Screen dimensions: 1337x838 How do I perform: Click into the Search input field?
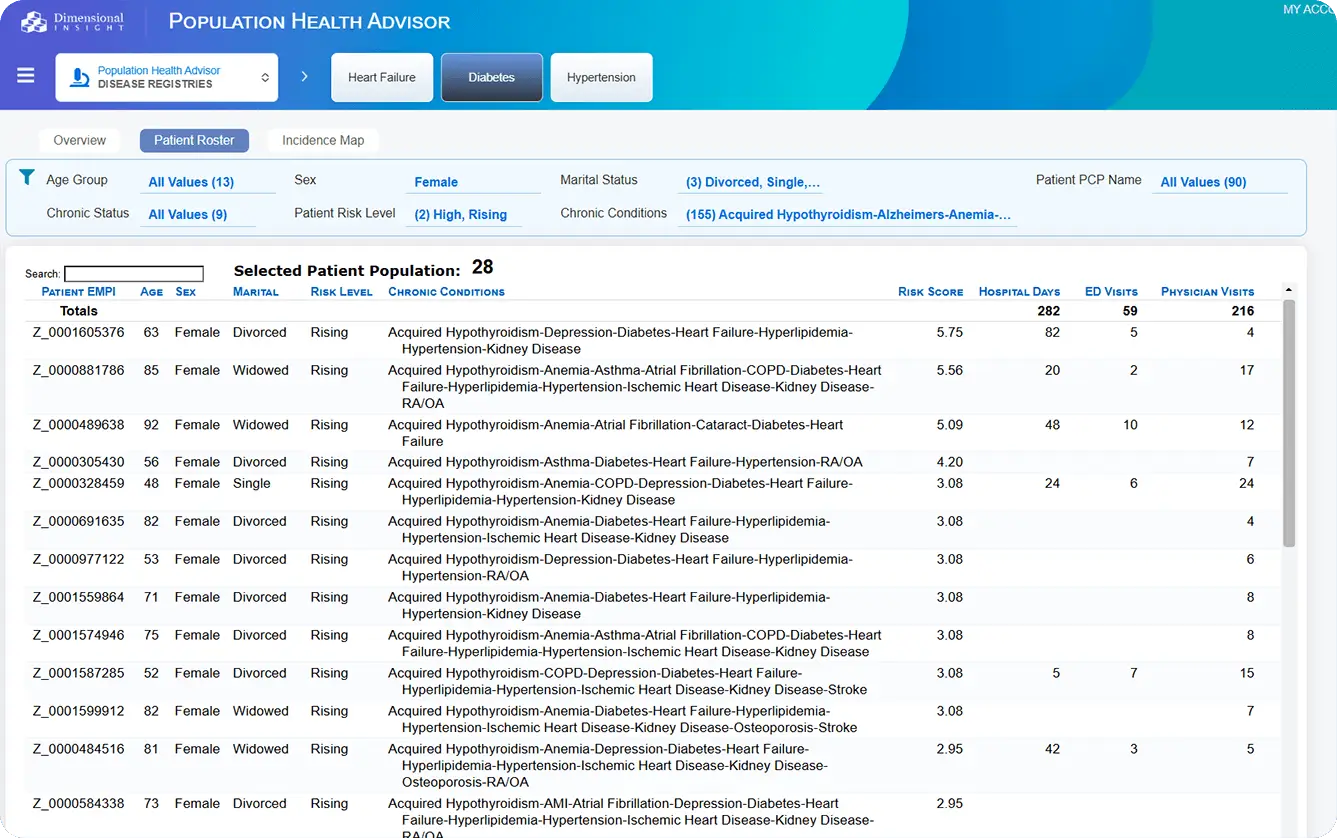(x=134, y=274)
